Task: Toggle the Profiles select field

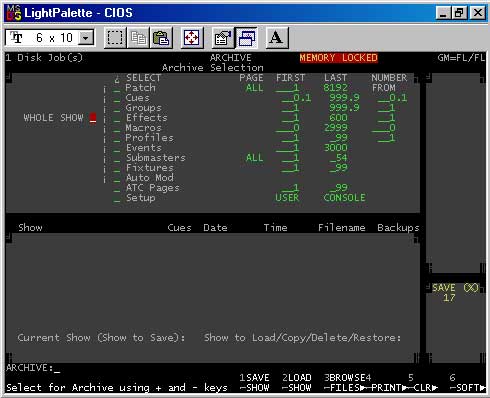Action: click(117, 139)
